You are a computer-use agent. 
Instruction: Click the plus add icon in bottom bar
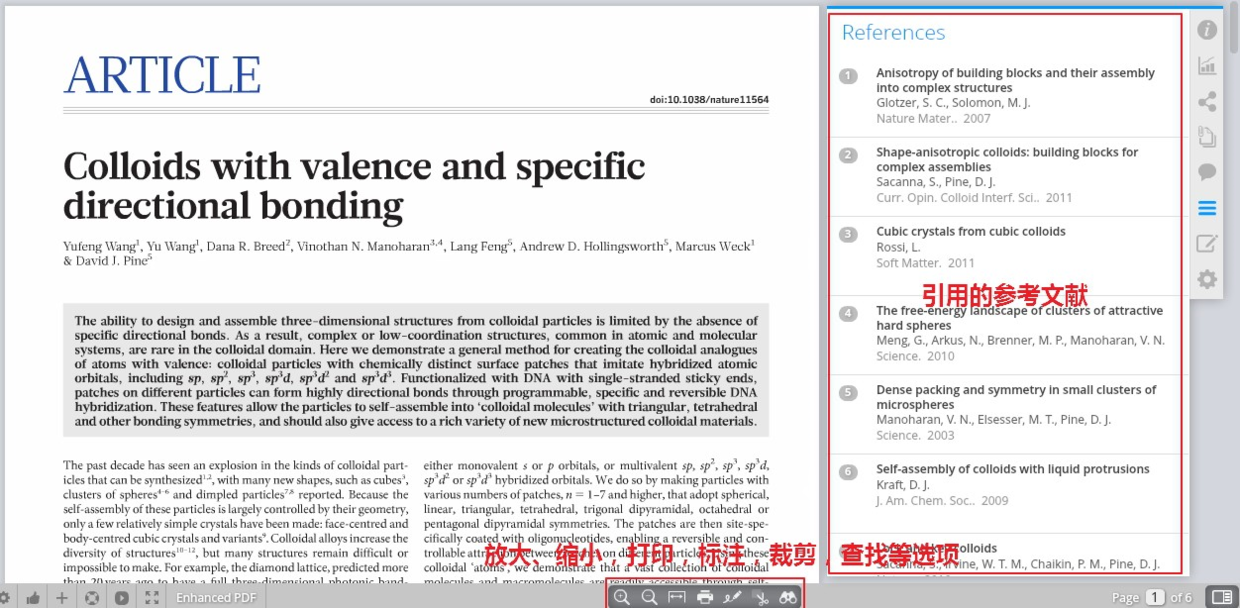62,598
